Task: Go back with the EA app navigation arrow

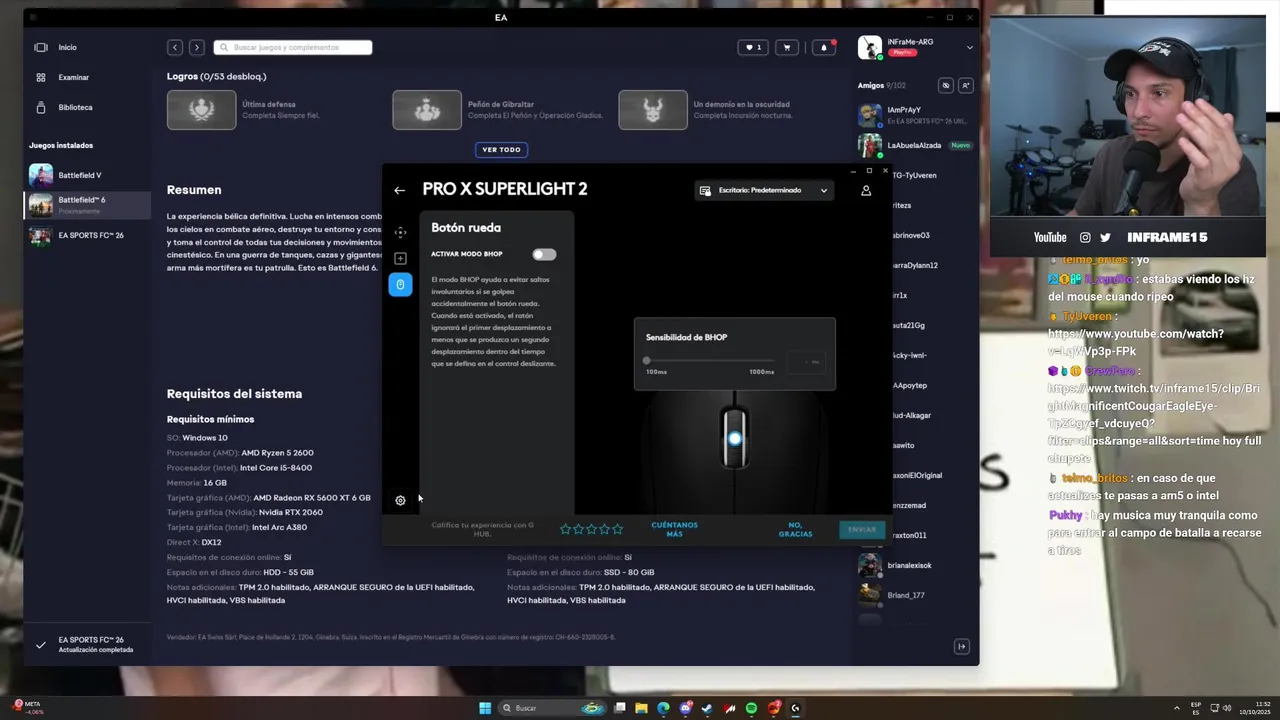Action: [x=175, y=47]
